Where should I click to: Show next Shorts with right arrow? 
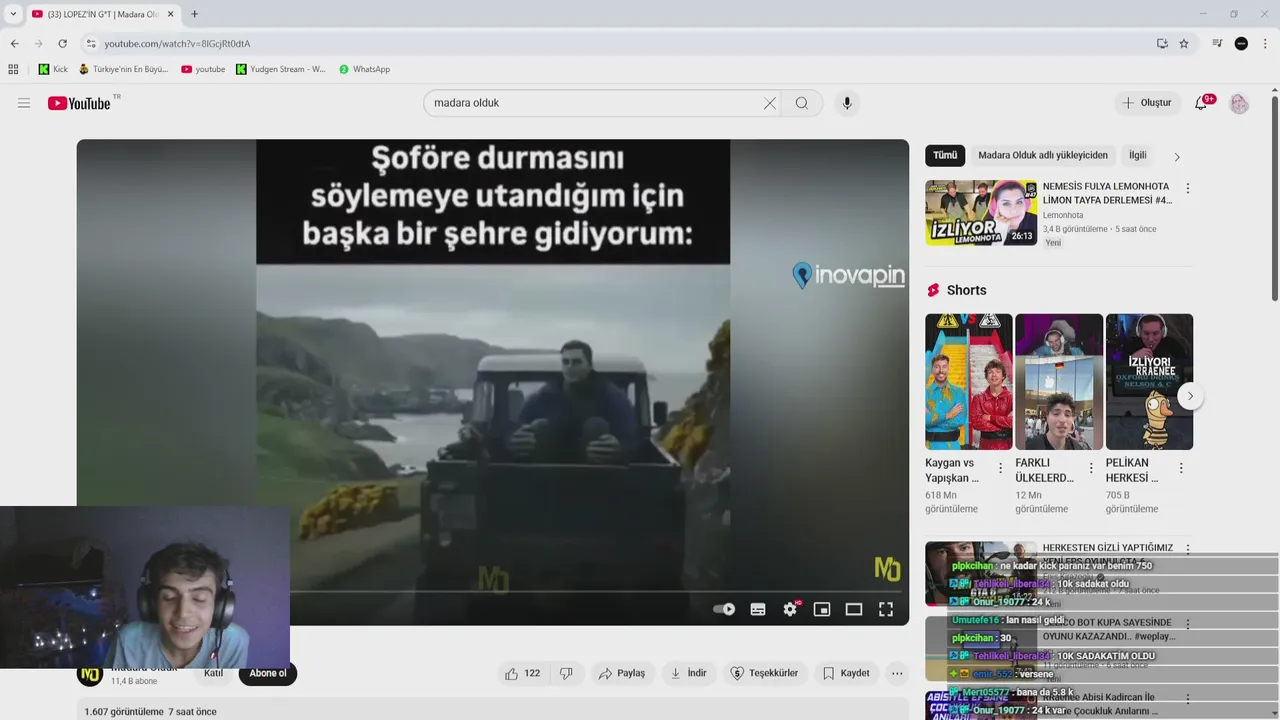coord(1190,396)
